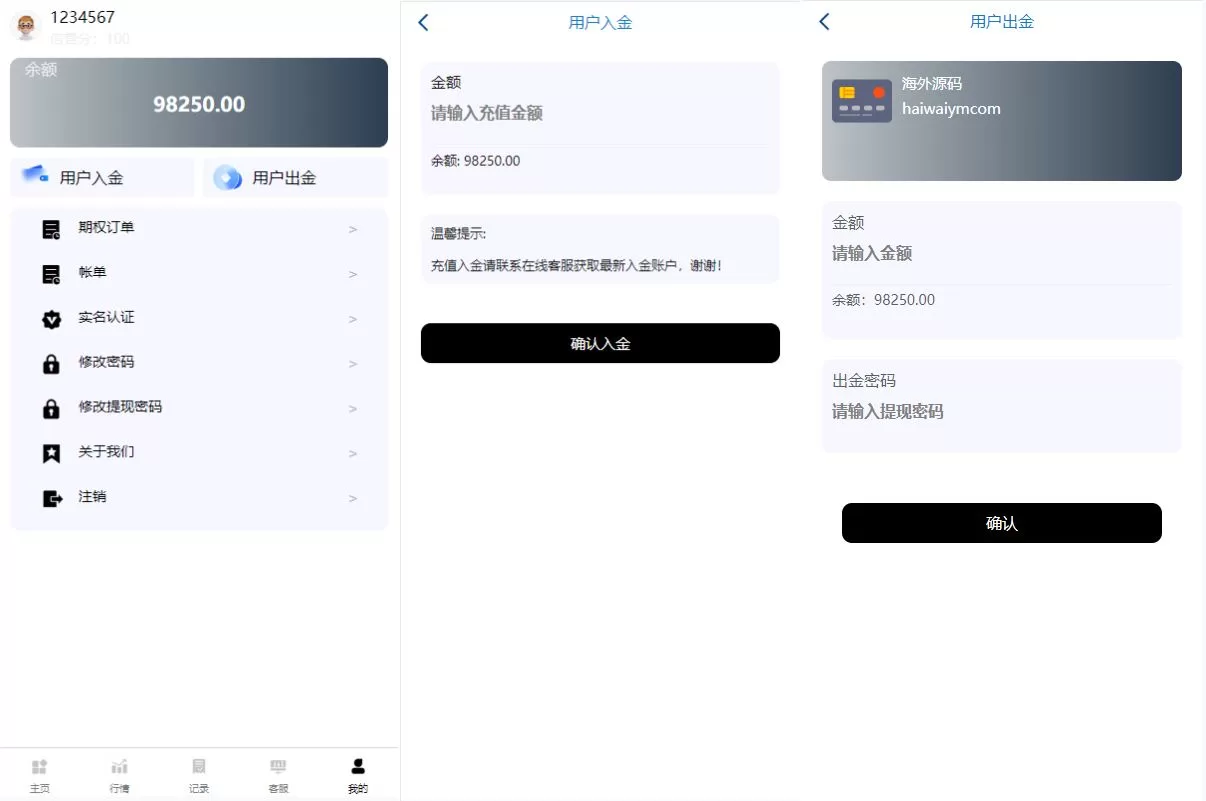This screenshot has width=1206, height=801.
Task: Click the 确认 button on 用户出金
Action: [1002, 523]
